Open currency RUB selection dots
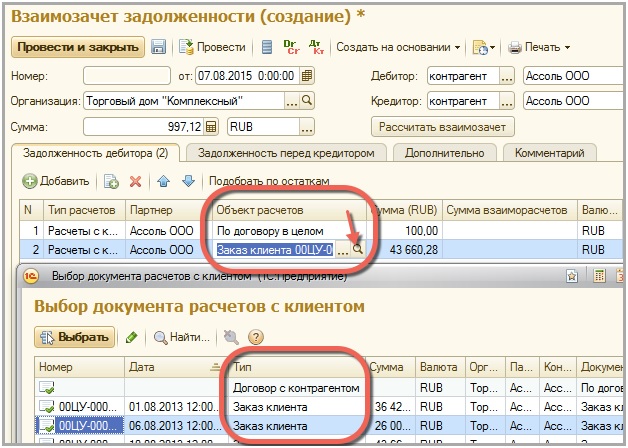 pyautogui.click(x=307, y=127)
